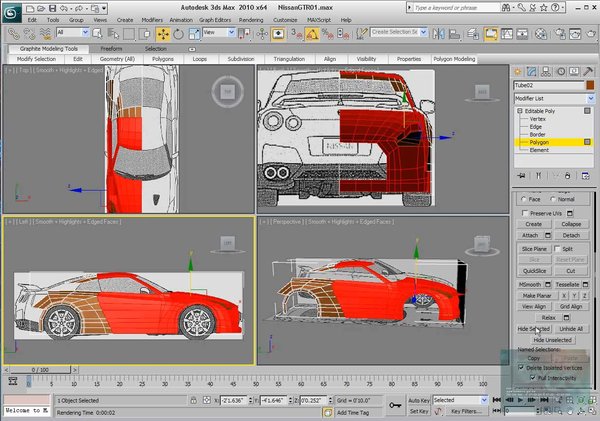The height and width of the screenshot is (421, 600).
Task: Click Configure Modifier Sets icon
Action: click(585, 176)
